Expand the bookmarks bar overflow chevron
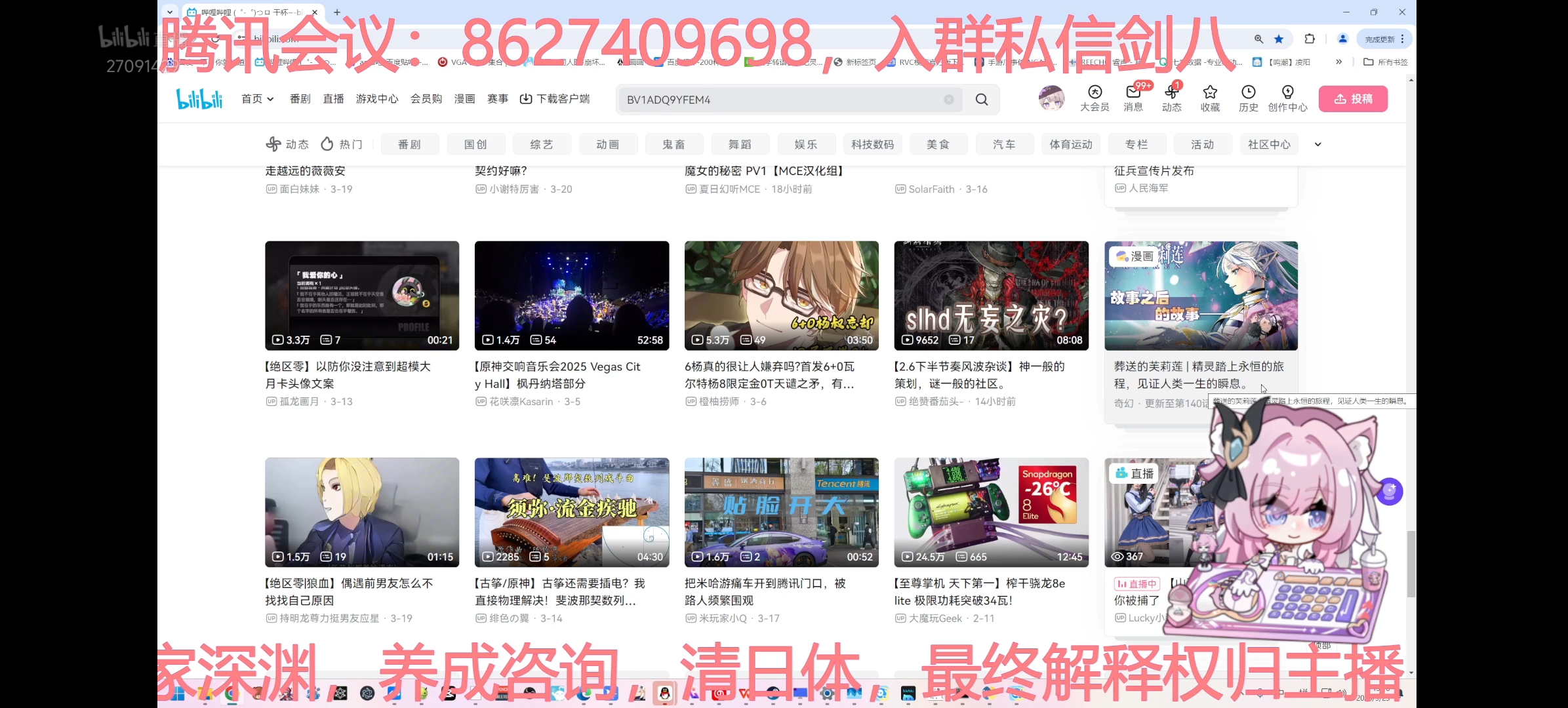Image resolution: width=1568 pixels, height=708 pixels. [1338, 62]
